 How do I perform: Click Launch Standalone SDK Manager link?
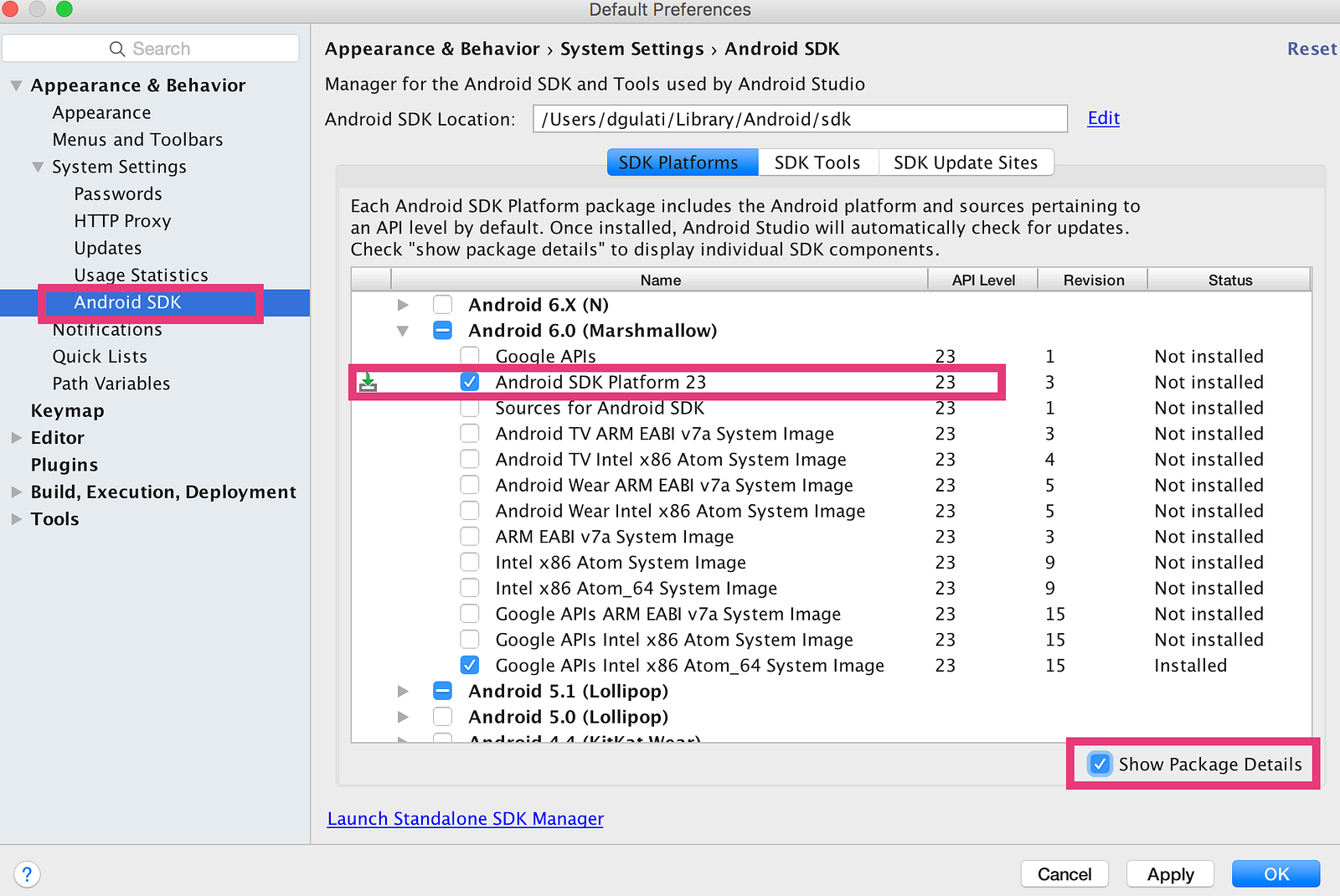click(x=465, y=819)
